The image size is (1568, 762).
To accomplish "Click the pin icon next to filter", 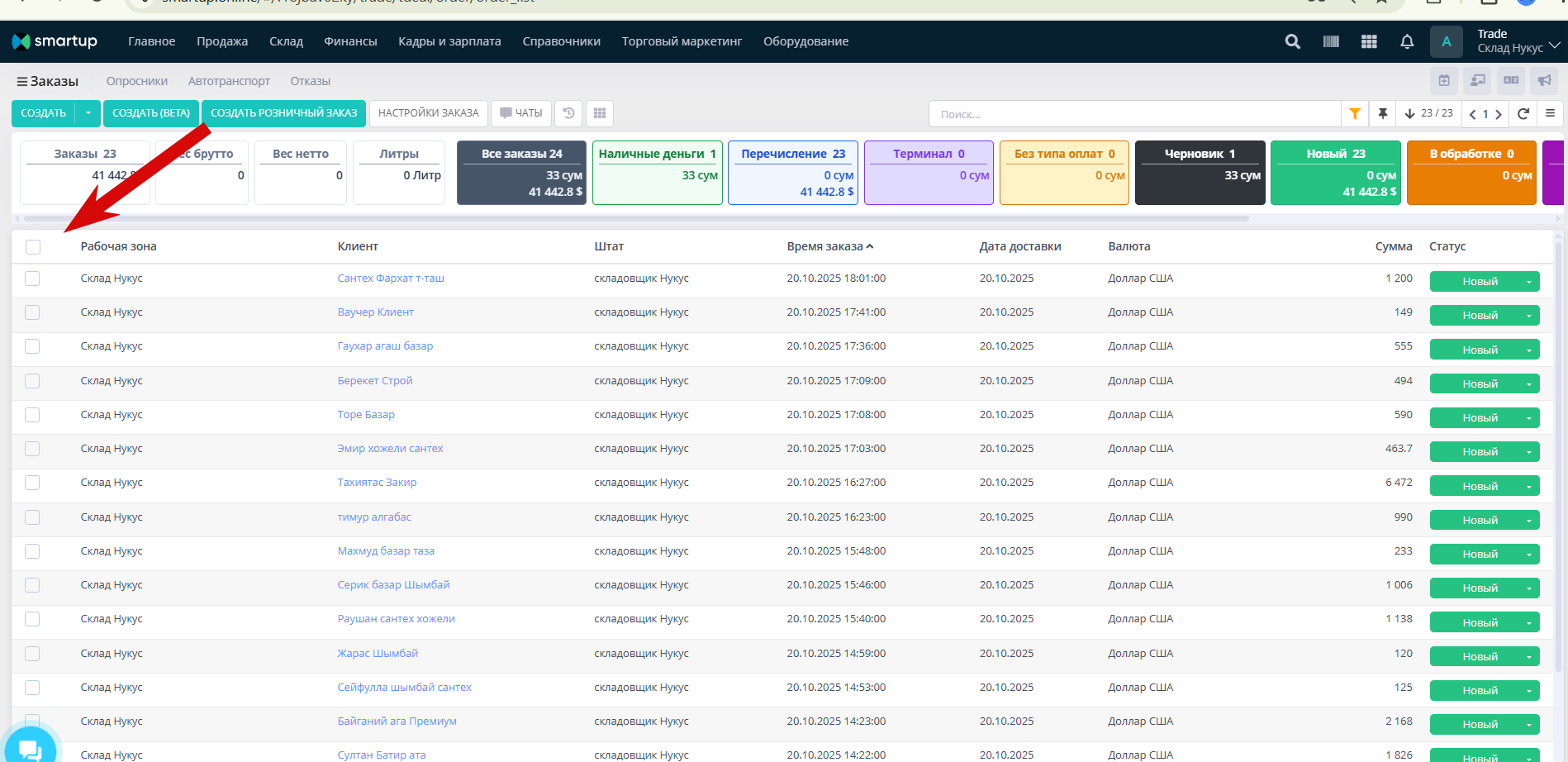I will 1383,114.
